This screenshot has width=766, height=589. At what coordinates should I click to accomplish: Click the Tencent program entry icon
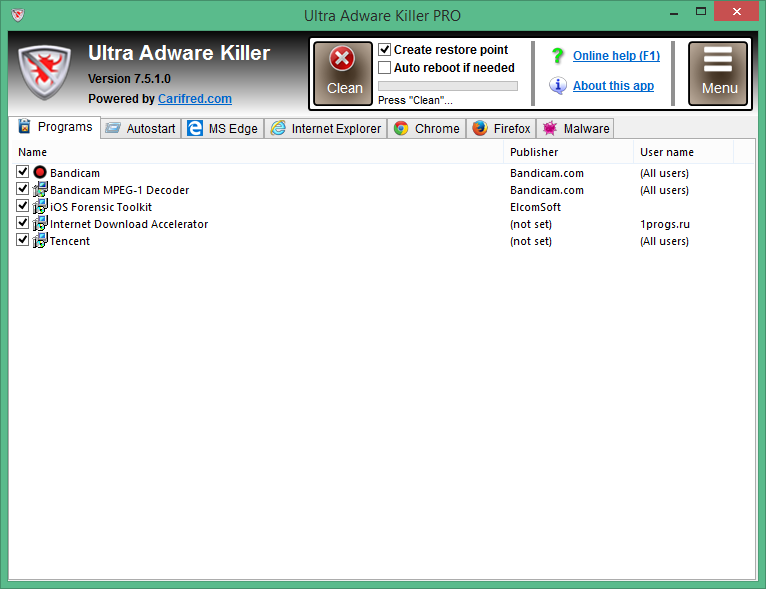coord(40,241)
